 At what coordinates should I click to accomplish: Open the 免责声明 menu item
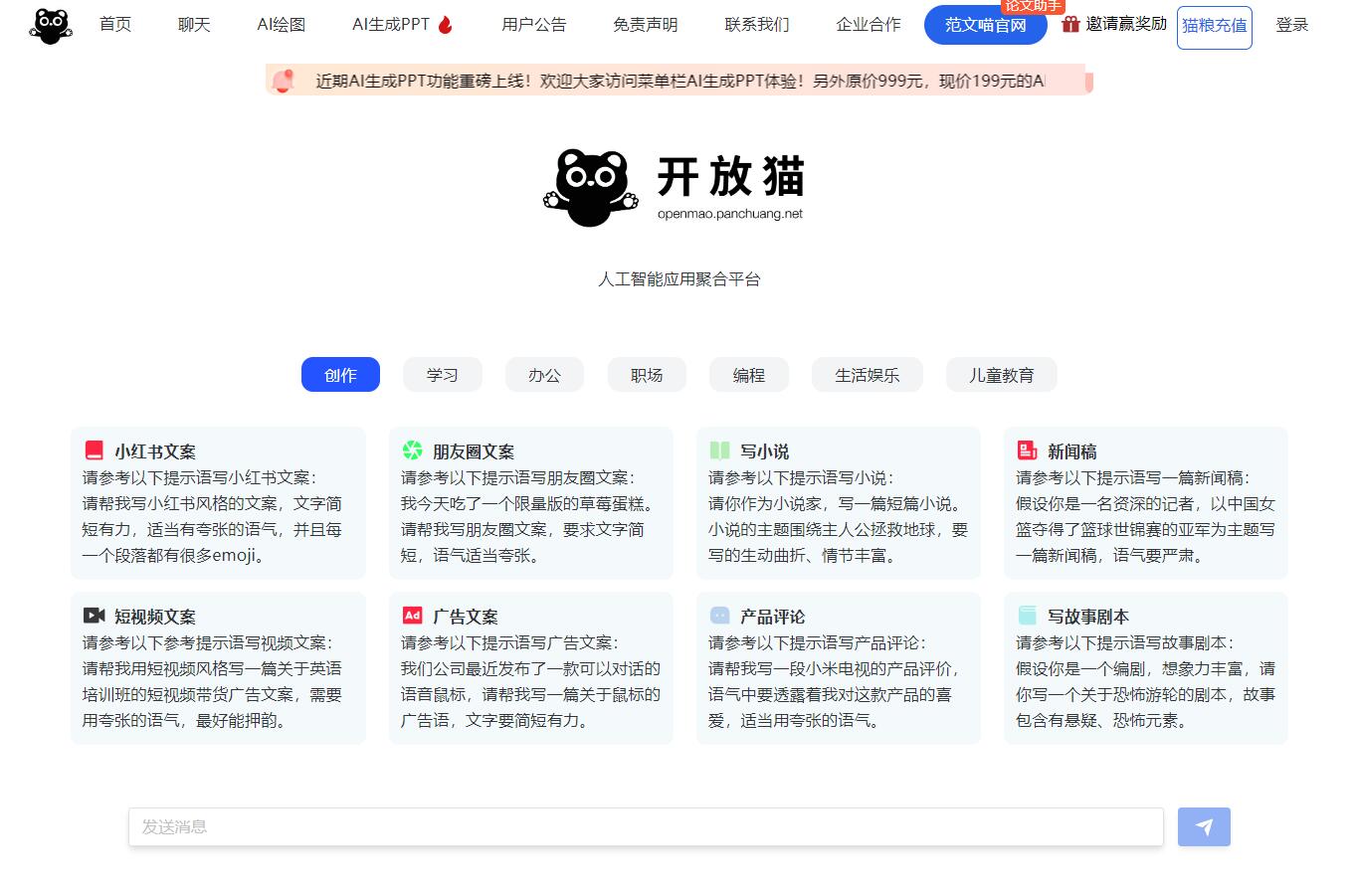646,25
